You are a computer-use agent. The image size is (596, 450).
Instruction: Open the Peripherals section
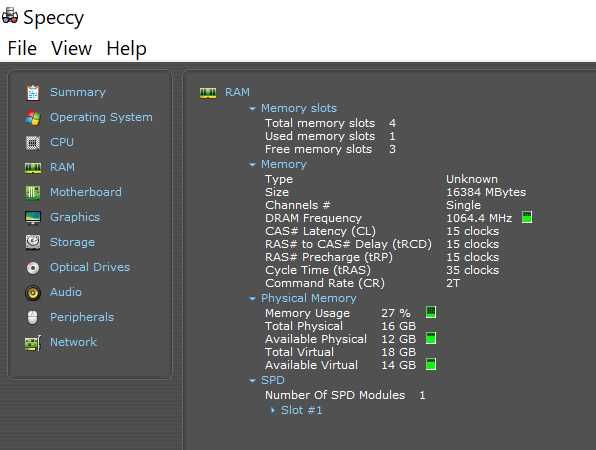[82, 317]
